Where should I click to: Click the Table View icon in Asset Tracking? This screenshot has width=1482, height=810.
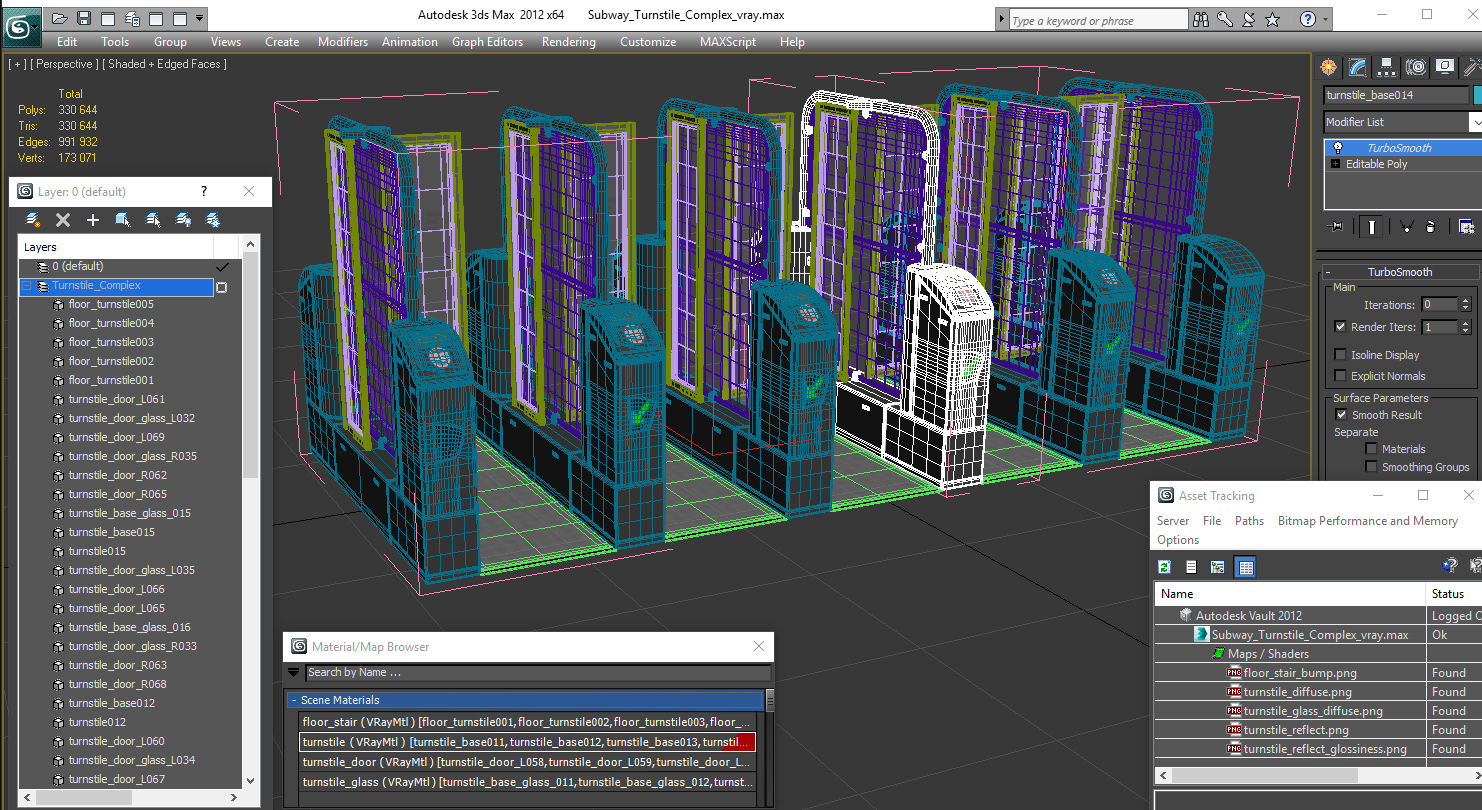[1245, 567]
